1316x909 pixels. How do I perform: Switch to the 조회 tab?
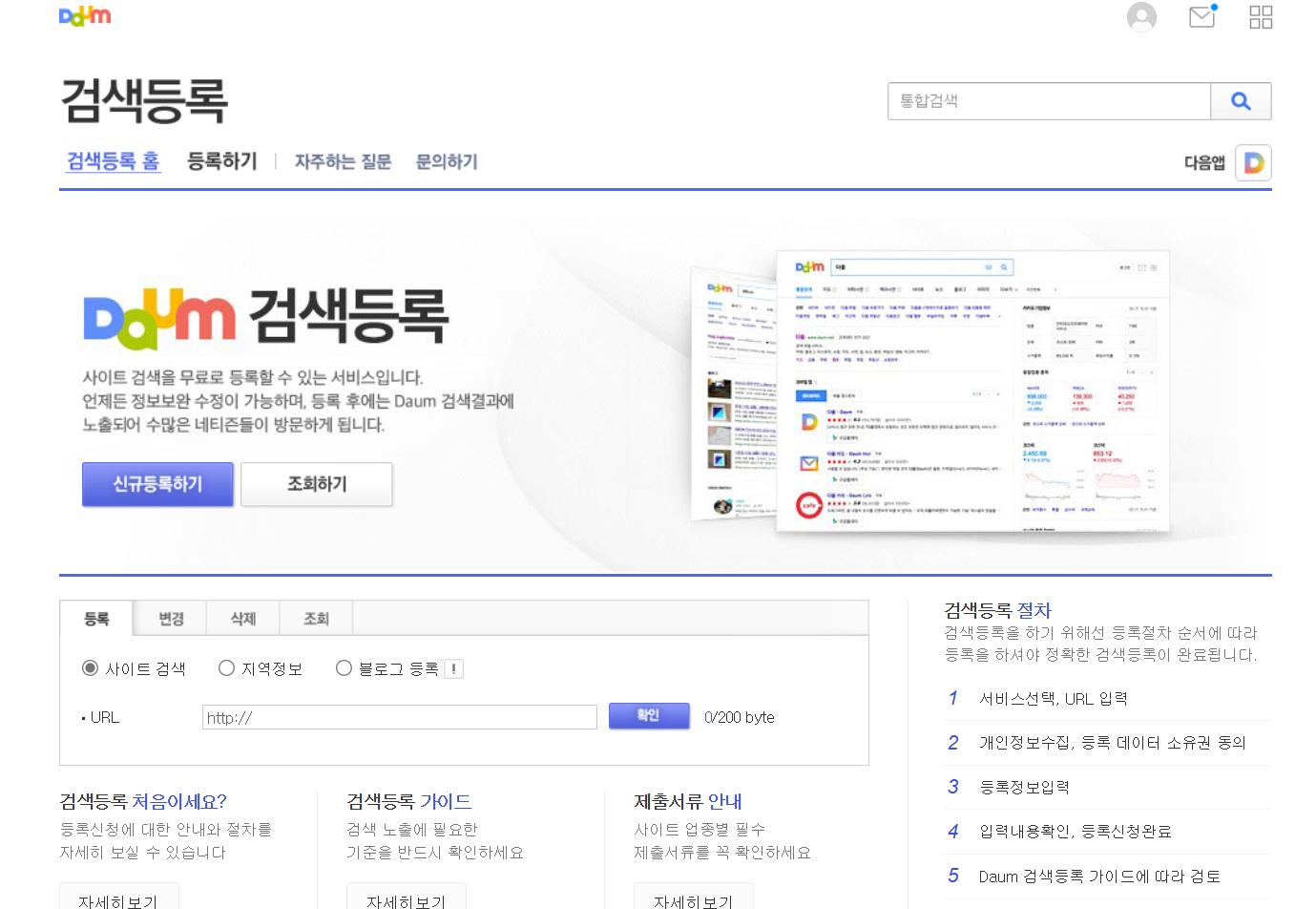click(316, 619)
